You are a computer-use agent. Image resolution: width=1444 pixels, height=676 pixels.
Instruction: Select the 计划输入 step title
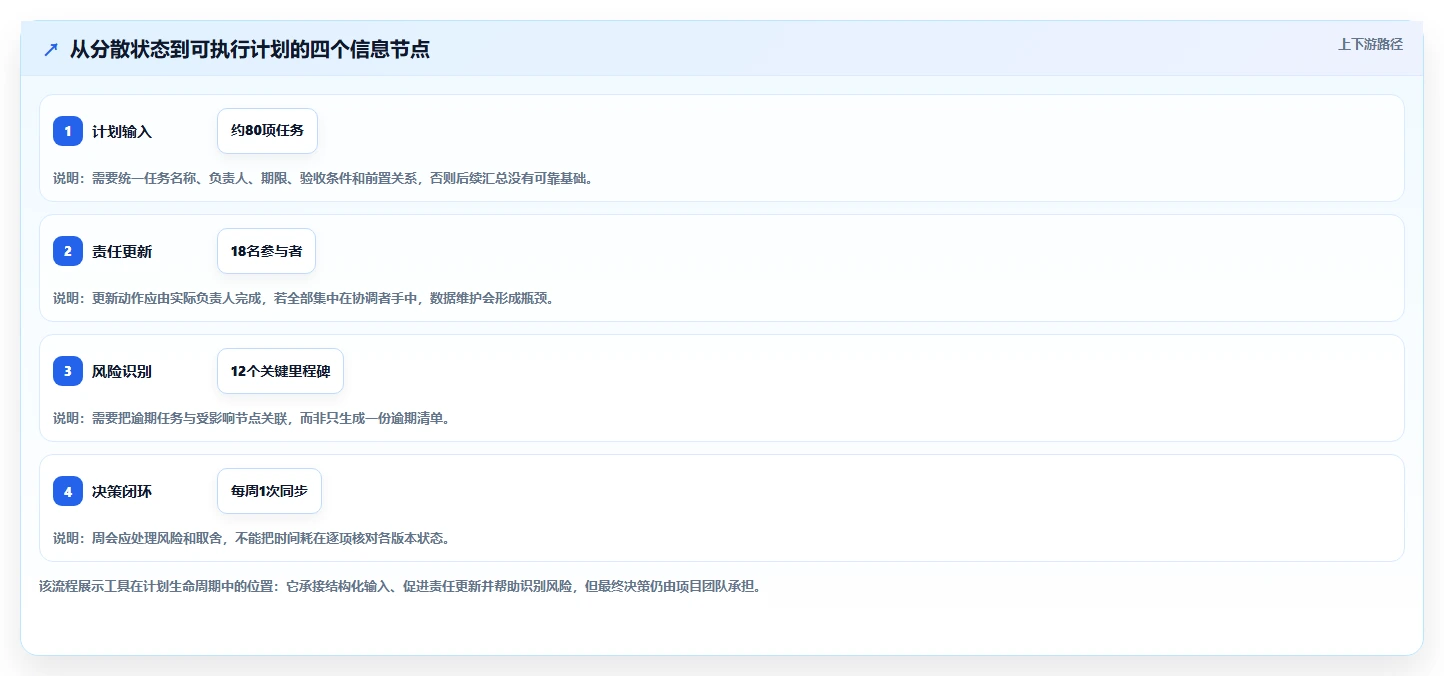coord(122,131)
